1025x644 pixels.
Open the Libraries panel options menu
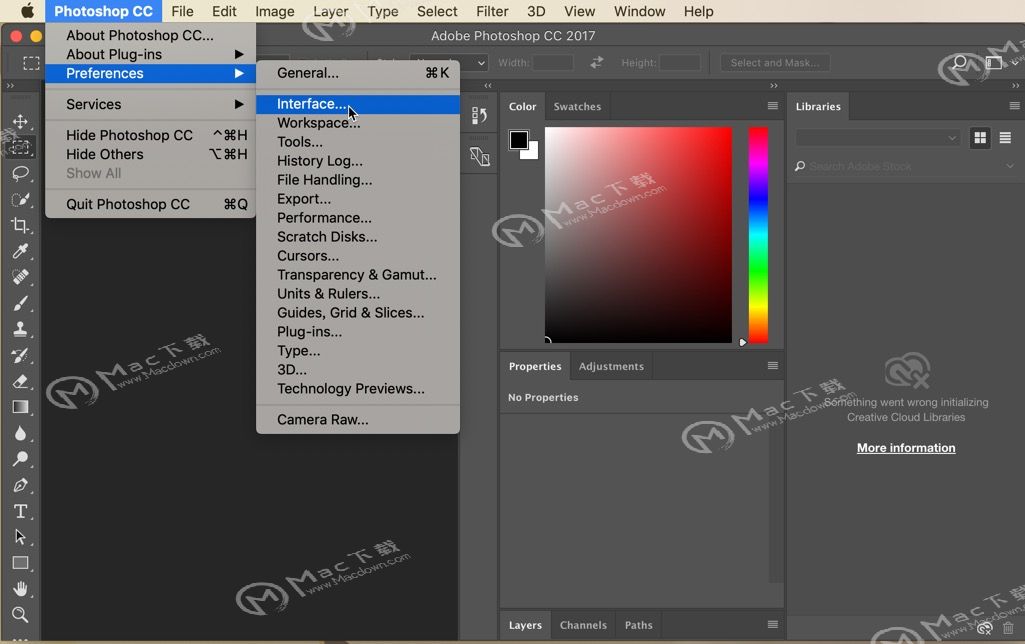[x=1014, y=106]
